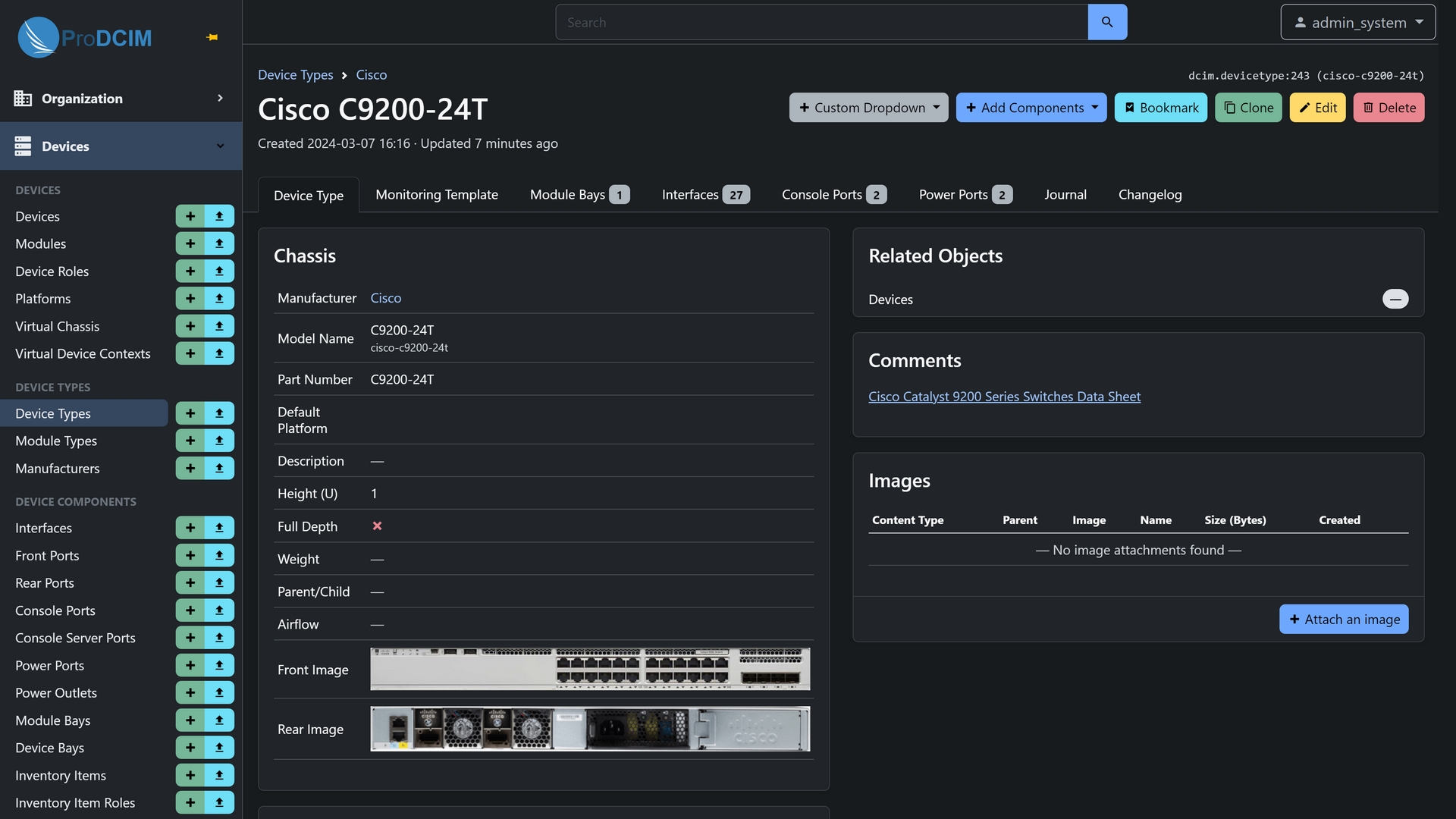Screen dimensions: 1456x819
Task: Open Cisco Catalyst 9200 Data Sheet link
Action: [1004, 397]
